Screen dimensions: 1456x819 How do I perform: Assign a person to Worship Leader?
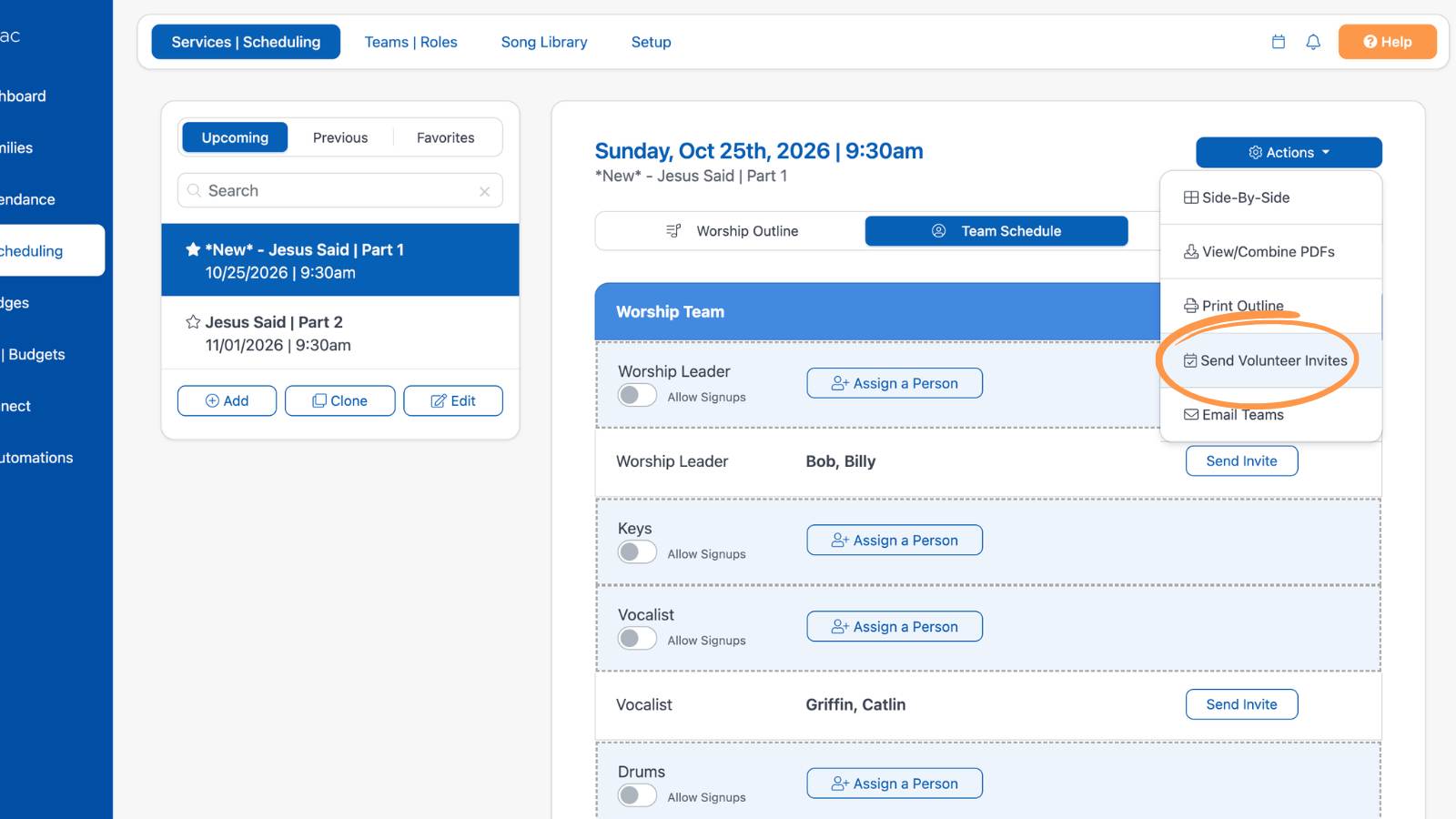(x=895, y=383)
